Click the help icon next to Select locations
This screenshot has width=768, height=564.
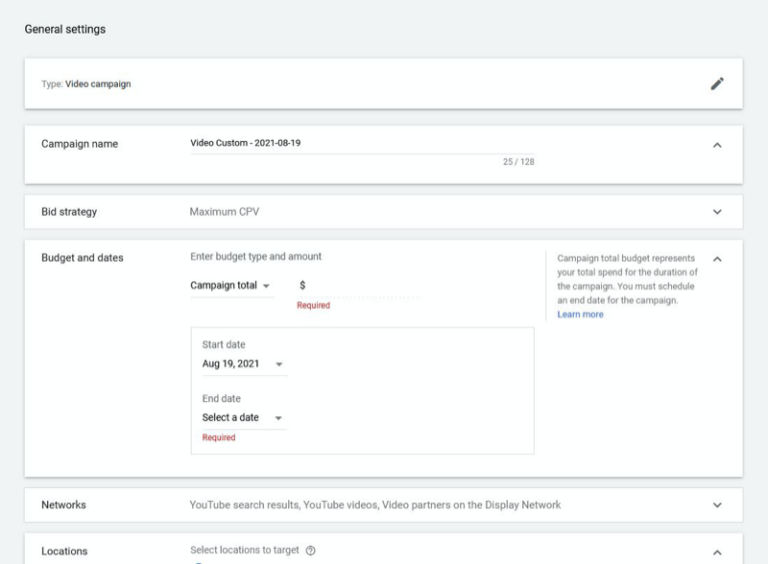coord(310,551)
